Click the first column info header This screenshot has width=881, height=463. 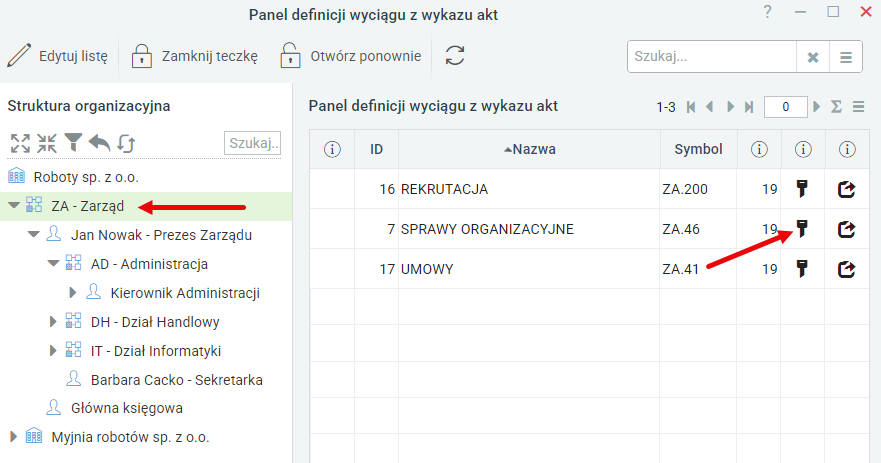tap(332, 149)
